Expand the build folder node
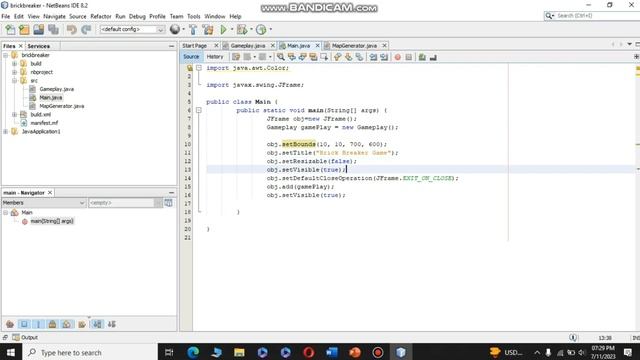Viewport: 640px width, 360px height. point(14,64)
